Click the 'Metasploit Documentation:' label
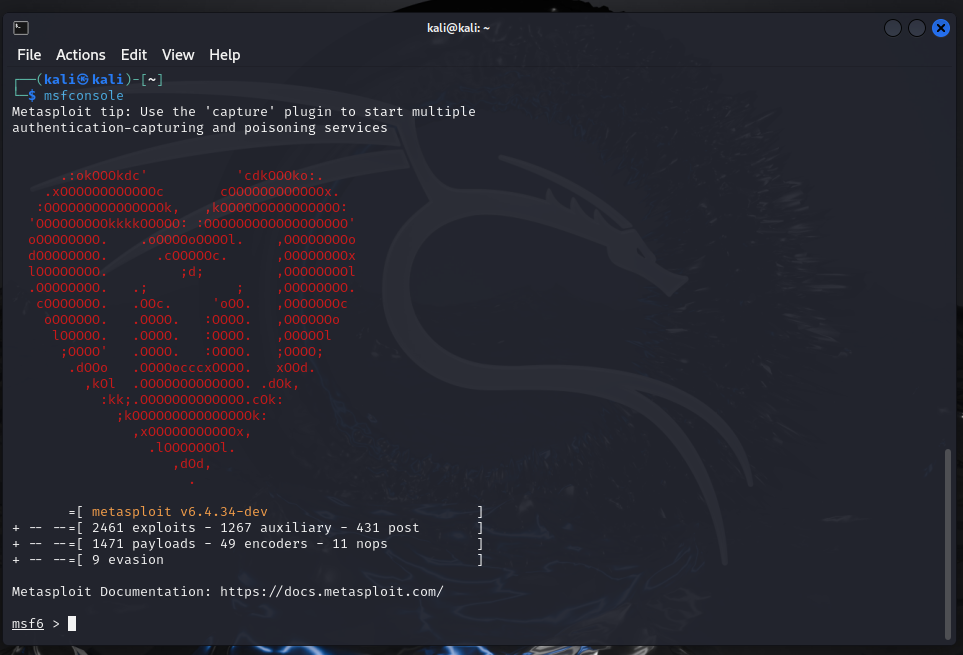 [x=111, y=592]
